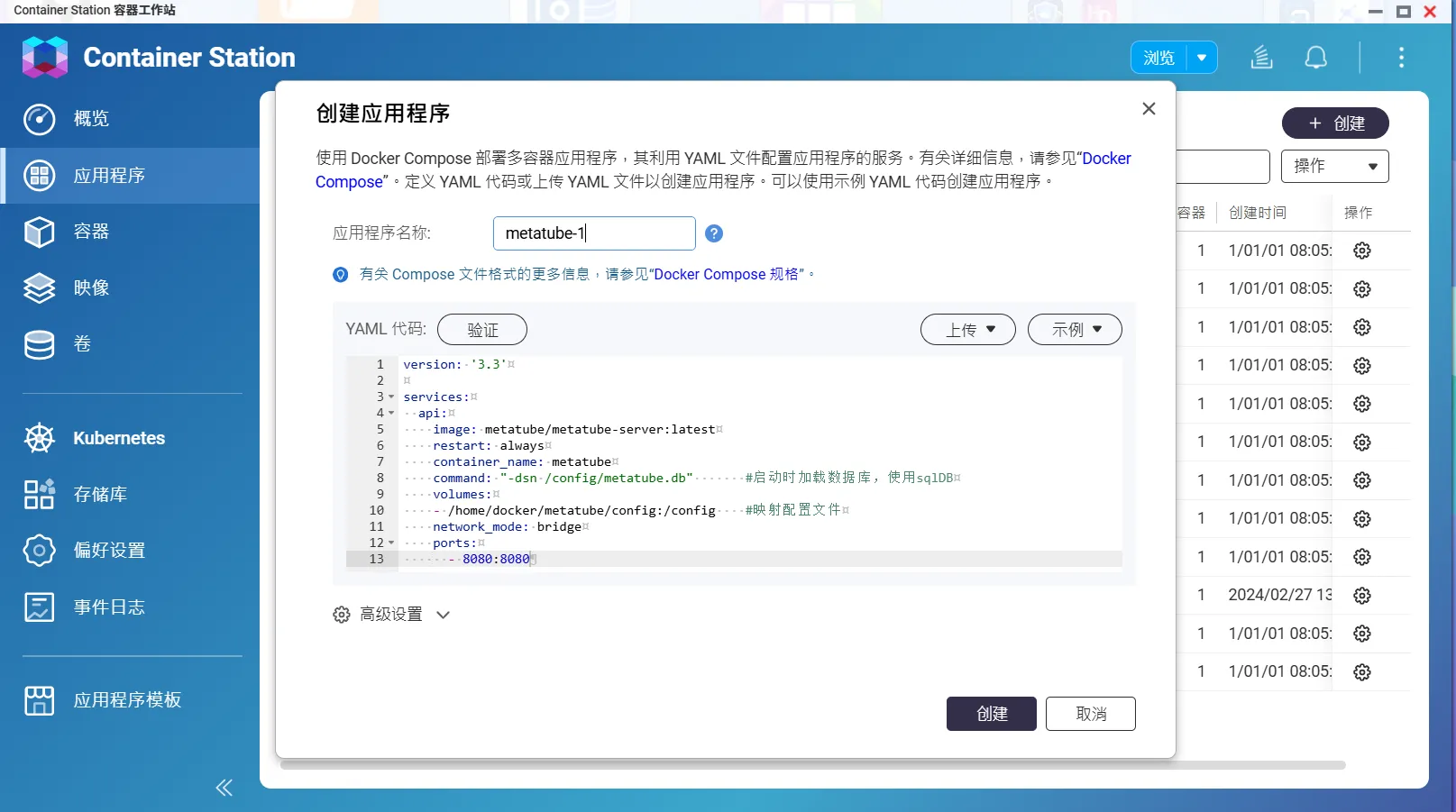Click the Browse (浏览) button
Image resolution: width=1456 pixels, height=812 pixels.
pos(1158,58)
